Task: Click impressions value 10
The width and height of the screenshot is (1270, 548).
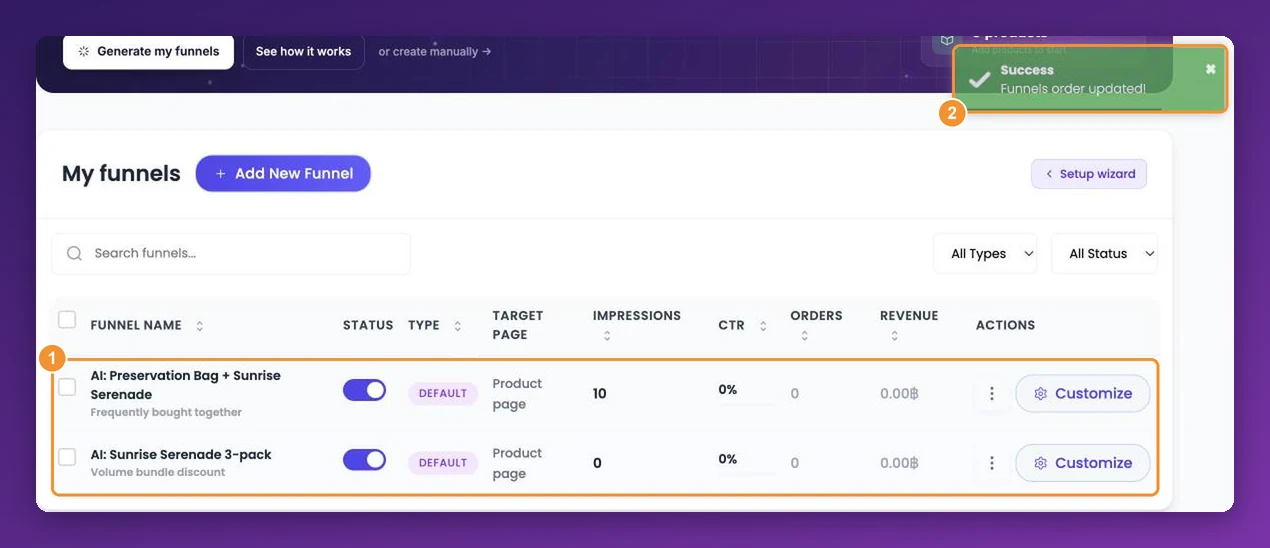Action: click(600, 394)
